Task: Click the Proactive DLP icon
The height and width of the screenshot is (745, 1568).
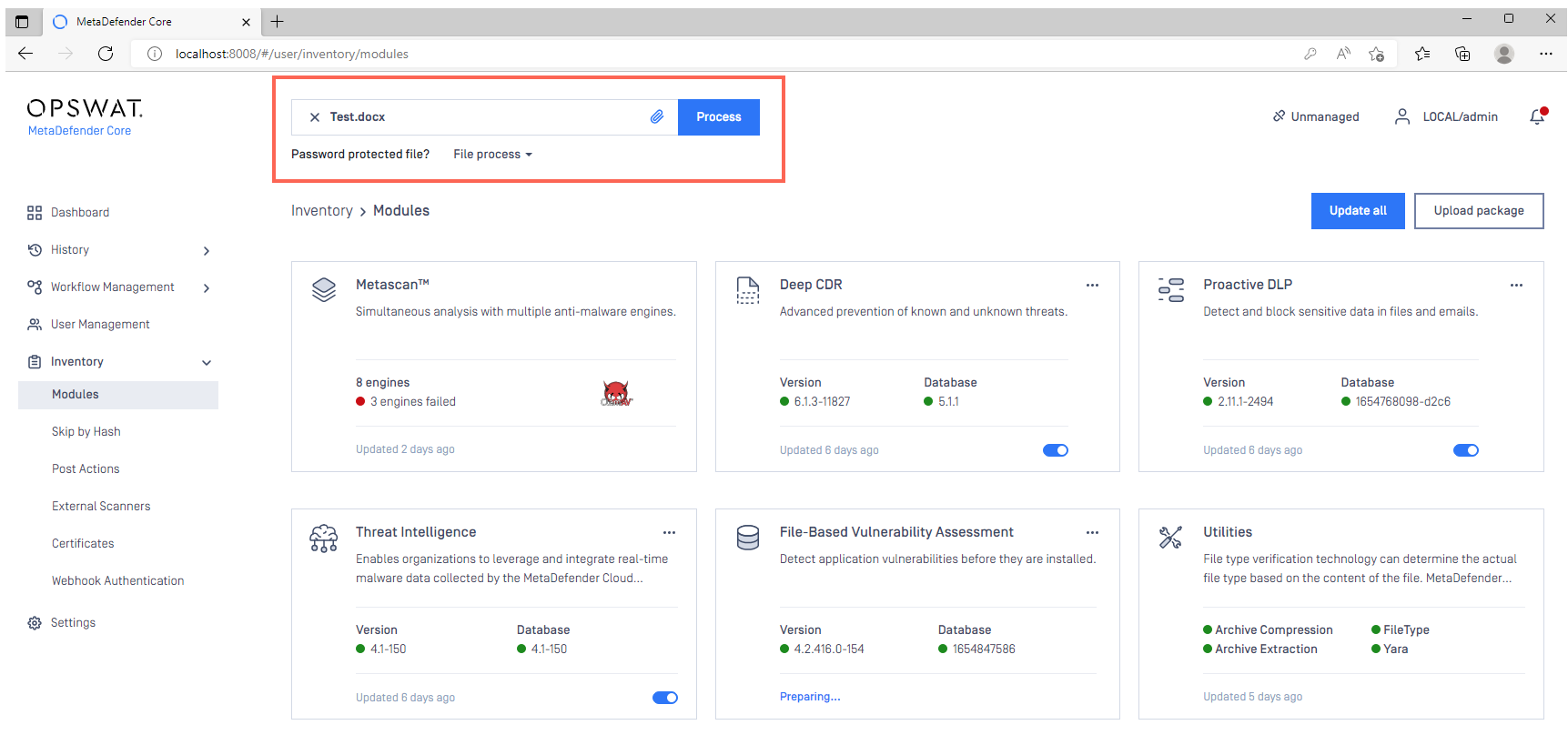Action: [x=1171, y=290]
